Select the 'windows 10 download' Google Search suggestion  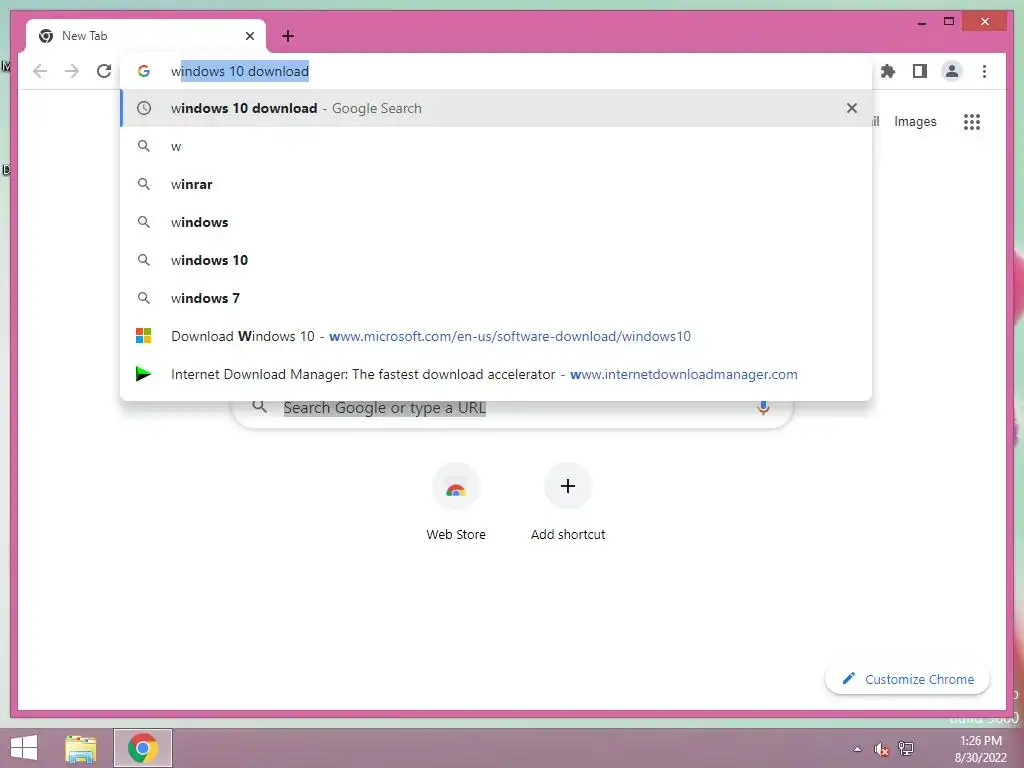tap(496, 108)
